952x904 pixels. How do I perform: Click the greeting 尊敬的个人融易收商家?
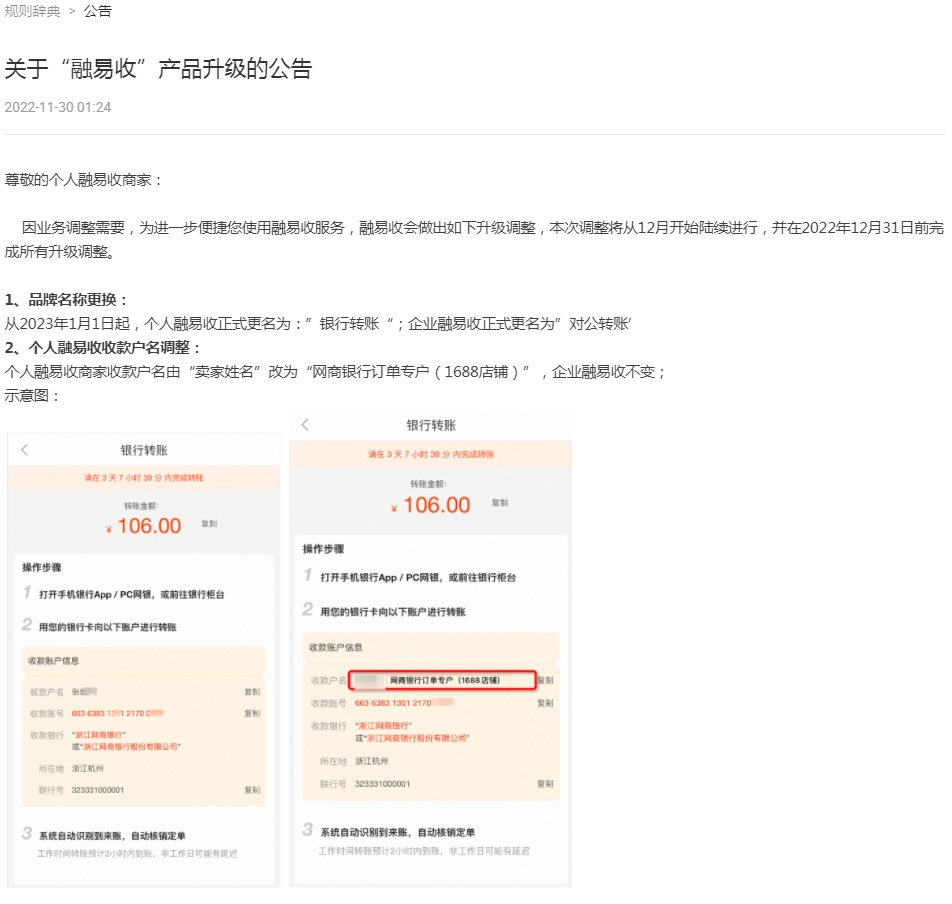pyautogui.click(x=83, y=180)
